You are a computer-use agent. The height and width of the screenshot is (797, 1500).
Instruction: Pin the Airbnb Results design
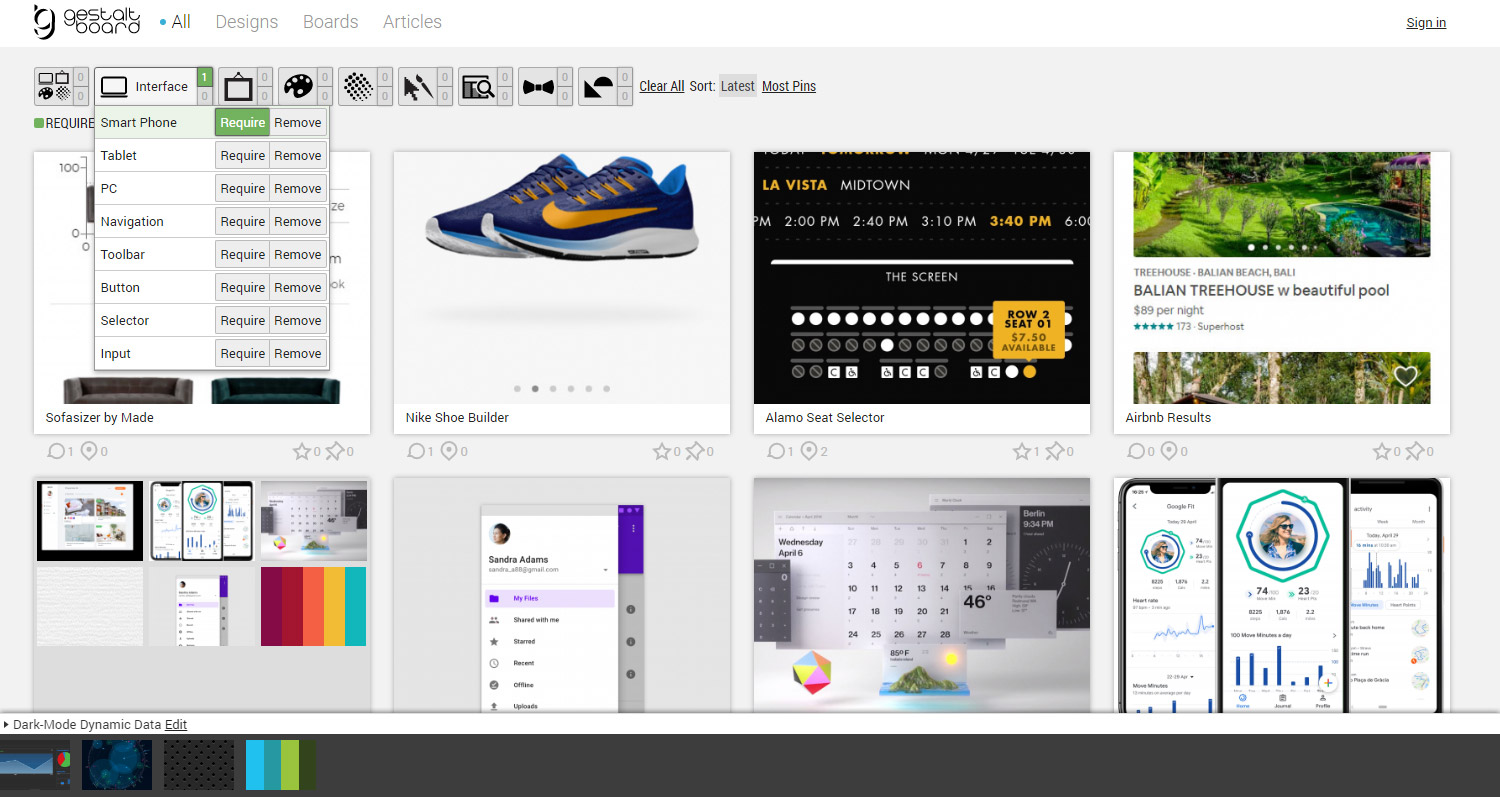coord(1414,452)
